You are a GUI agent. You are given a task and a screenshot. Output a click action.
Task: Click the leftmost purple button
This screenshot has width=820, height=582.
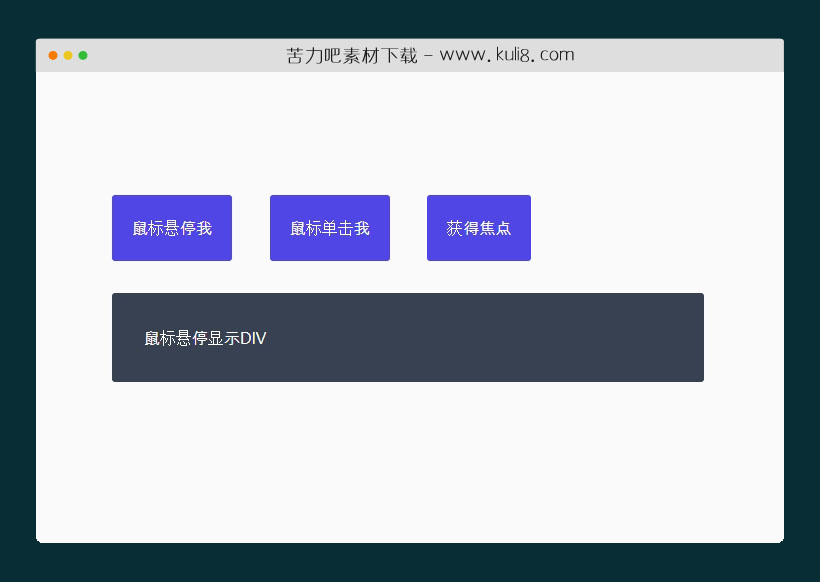(171, 227)
